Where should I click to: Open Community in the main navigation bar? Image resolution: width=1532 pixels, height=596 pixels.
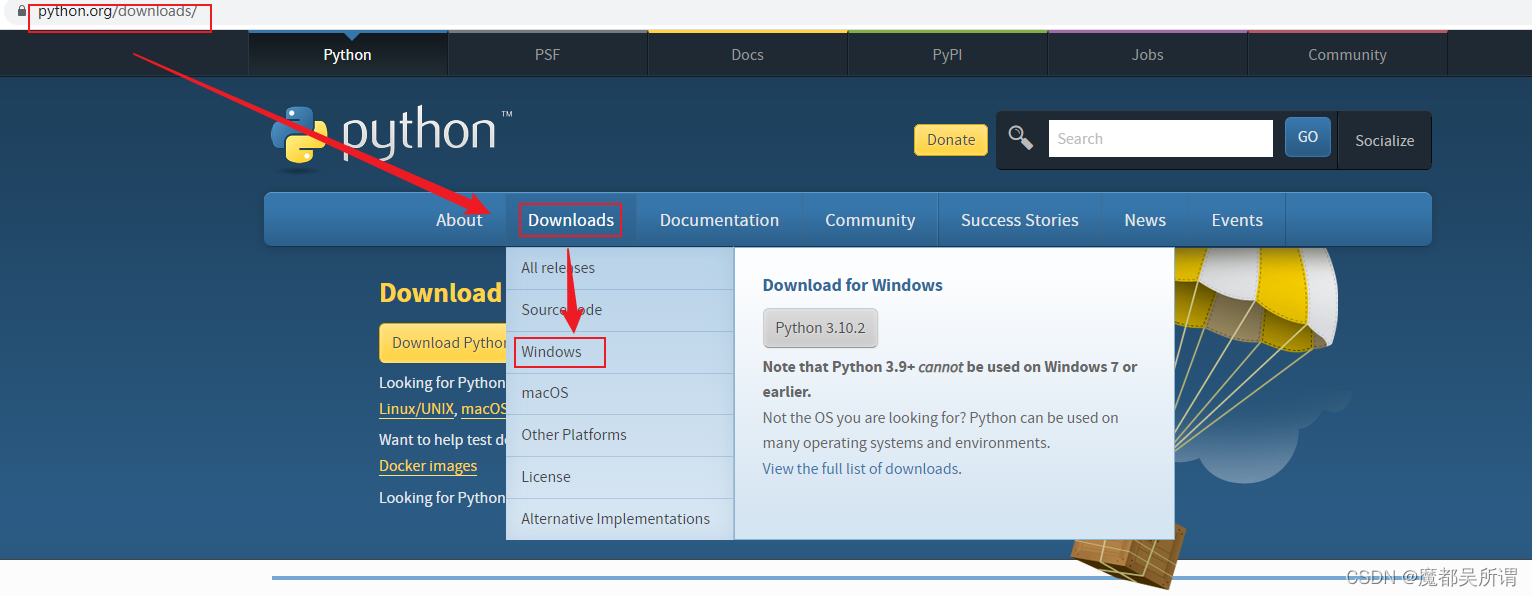[870, 220]
